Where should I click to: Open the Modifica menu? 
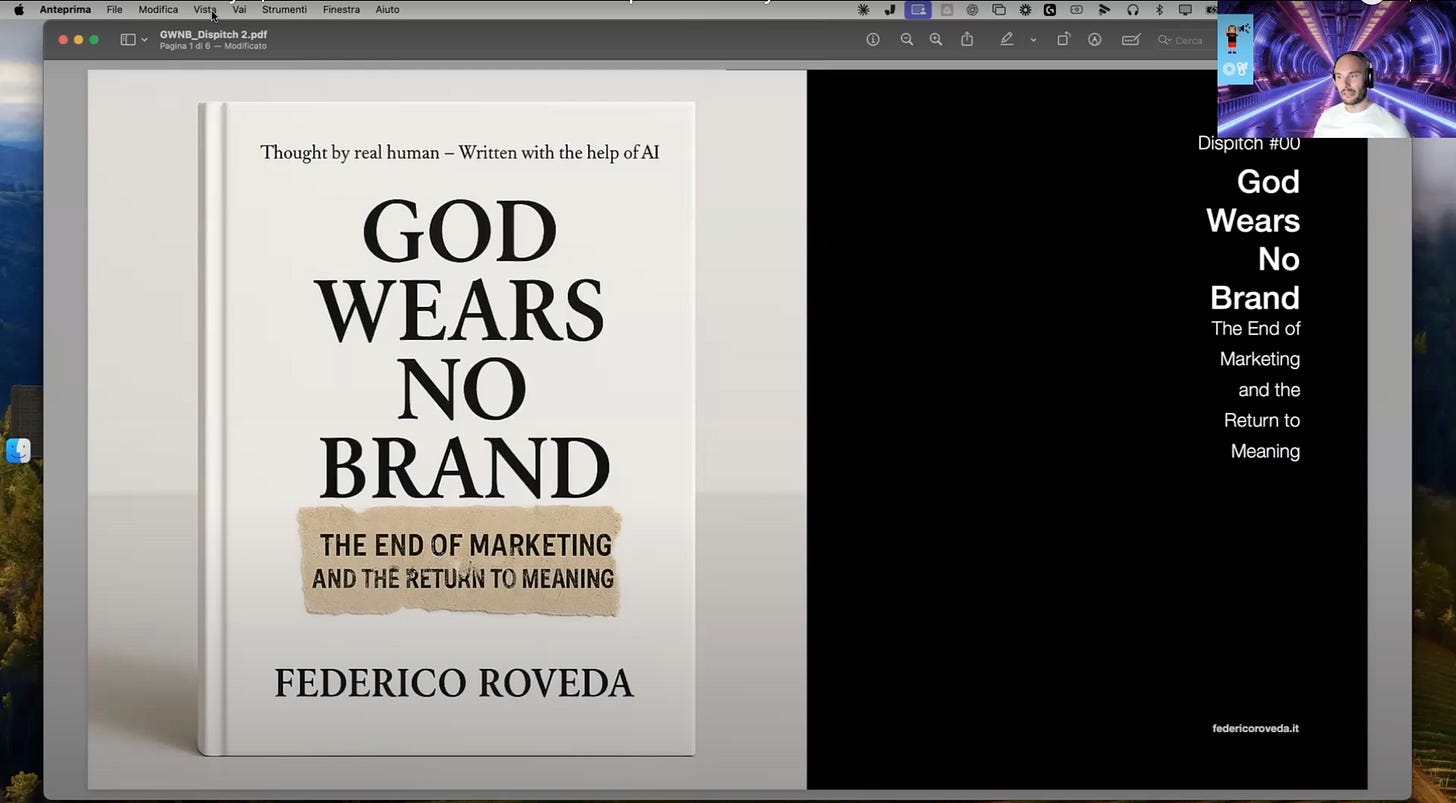(x=158, y=10)
